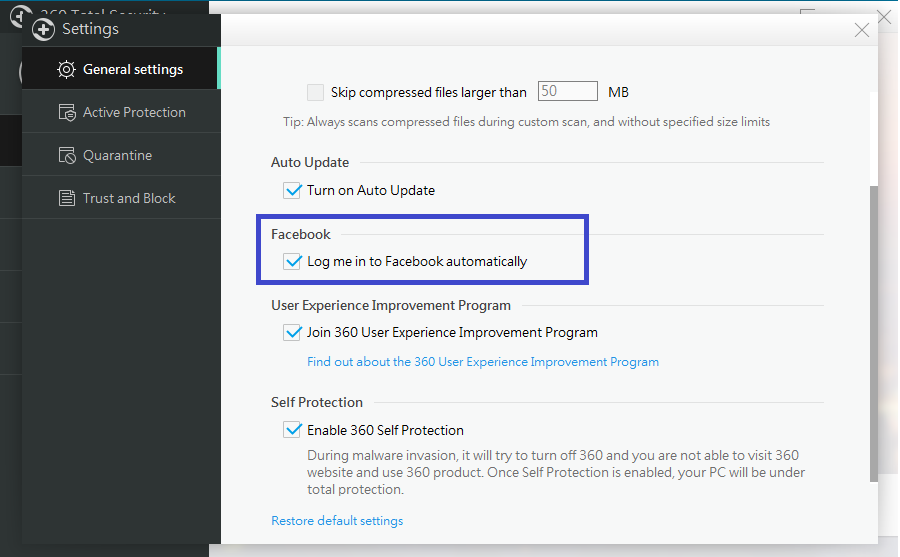
Task: Close the Settings dialog with X
Action: click(862, 30)
